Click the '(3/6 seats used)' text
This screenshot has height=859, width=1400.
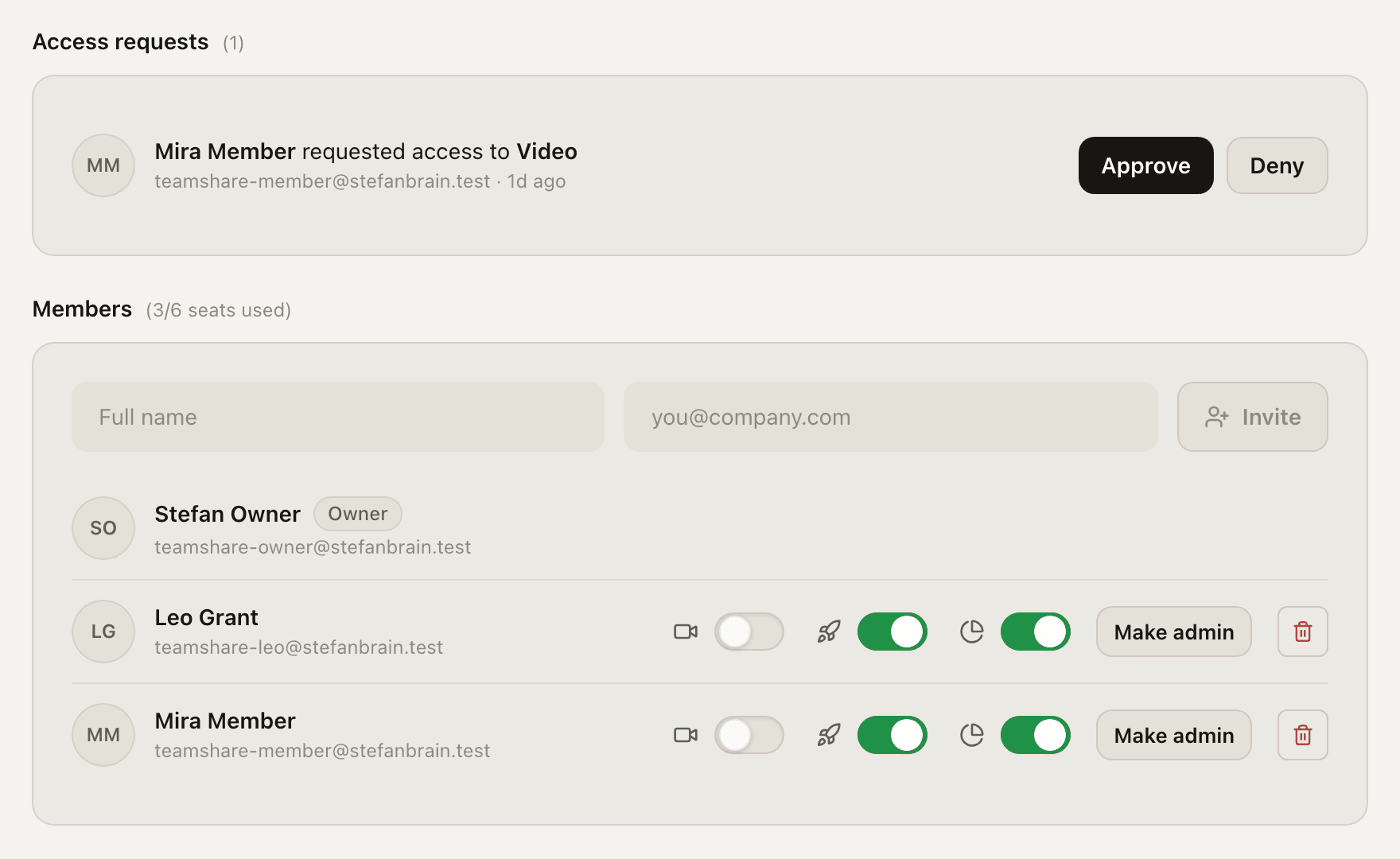point(219,310)
